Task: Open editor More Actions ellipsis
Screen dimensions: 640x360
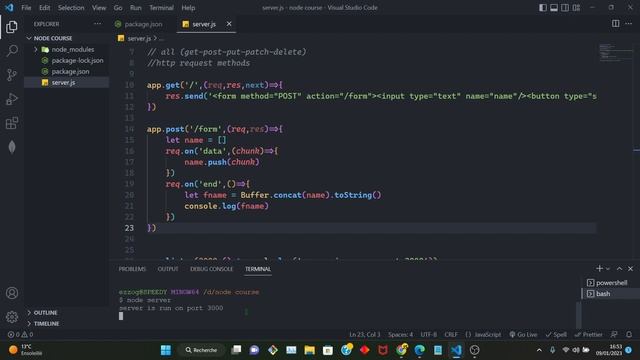Action: (x=628, y=24)
